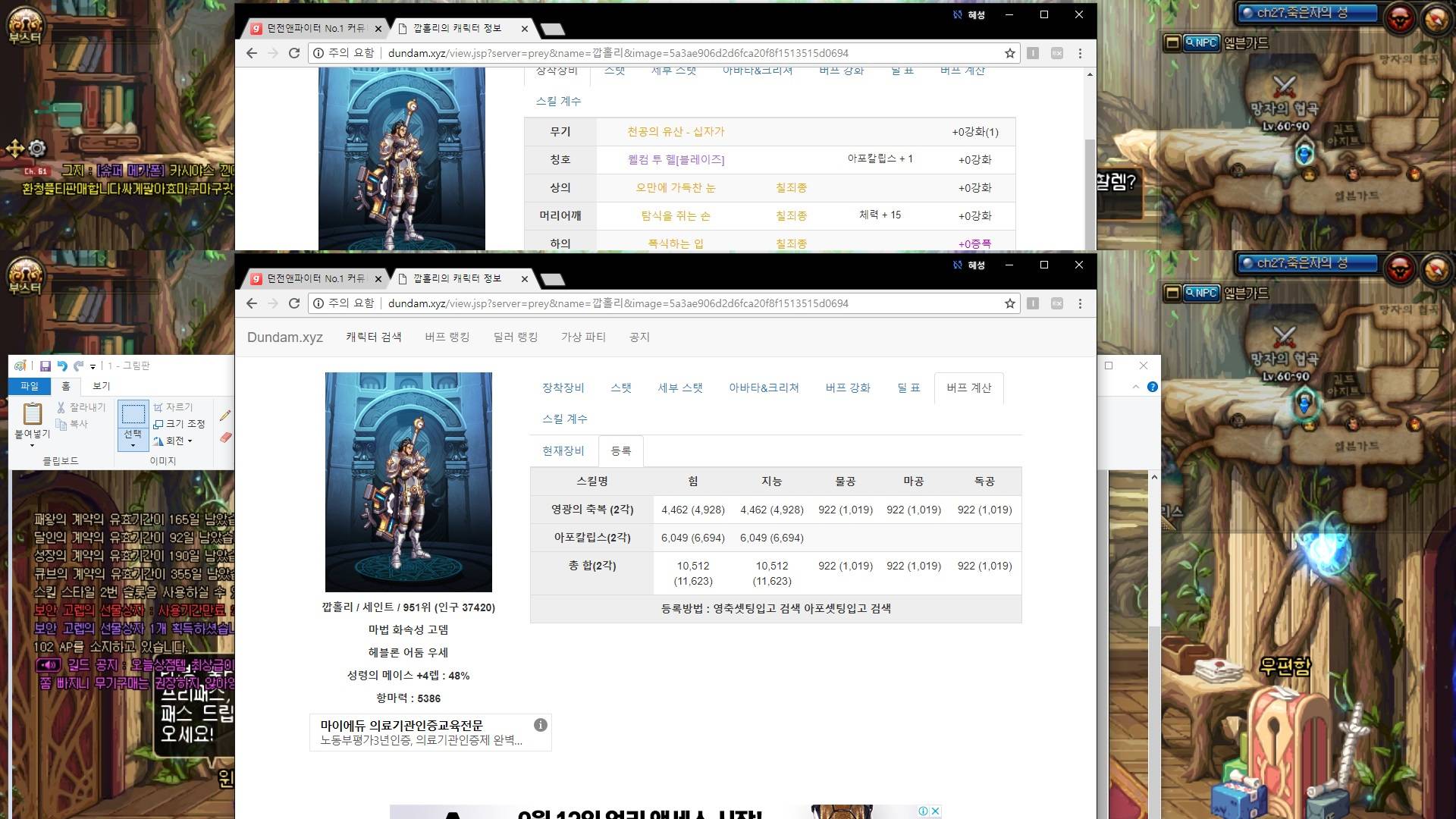Screen dimensions: 1456x819
Task: Pick the eraser tool in Paint
Action: click(x=225, y=438)
